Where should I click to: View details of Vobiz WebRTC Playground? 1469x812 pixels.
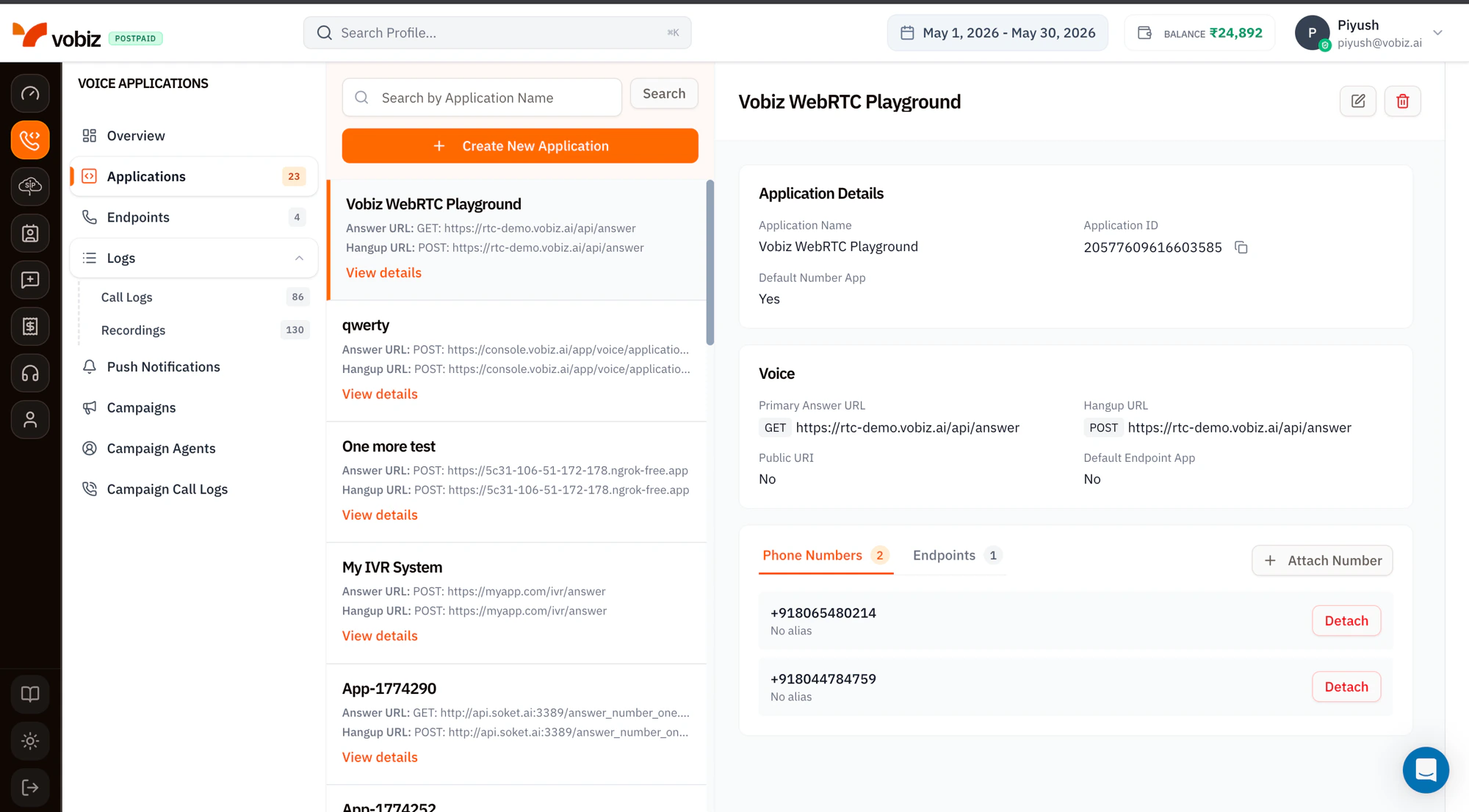click(383, 273)
